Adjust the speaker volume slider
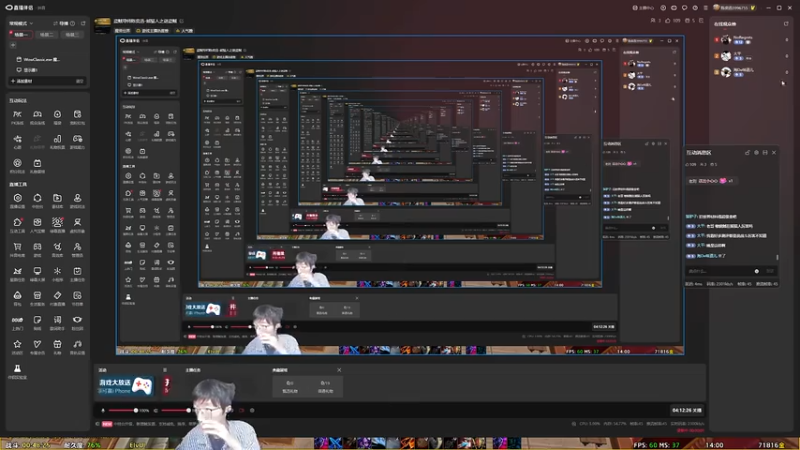Viewport: 800px width, 450px height. pyautogui.click(x=175, y=411)
